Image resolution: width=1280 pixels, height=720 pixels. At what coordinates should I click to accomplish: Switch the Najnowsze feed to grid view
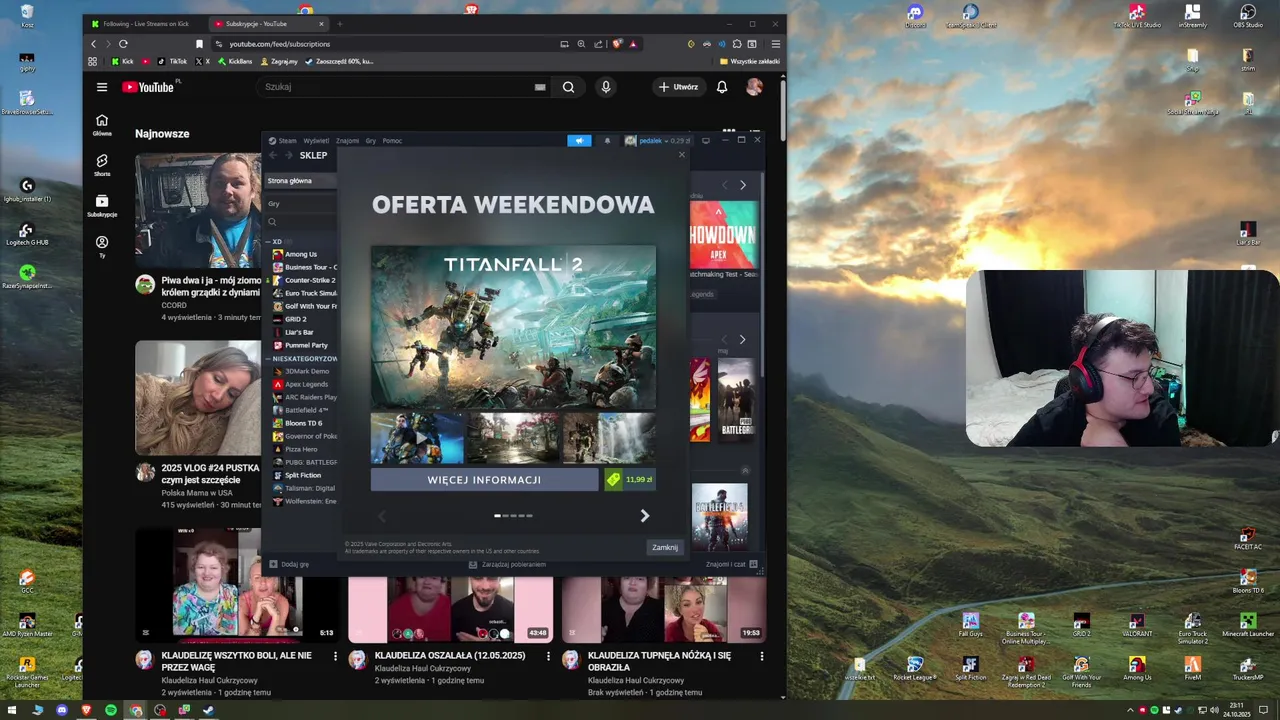click(729, 132)
